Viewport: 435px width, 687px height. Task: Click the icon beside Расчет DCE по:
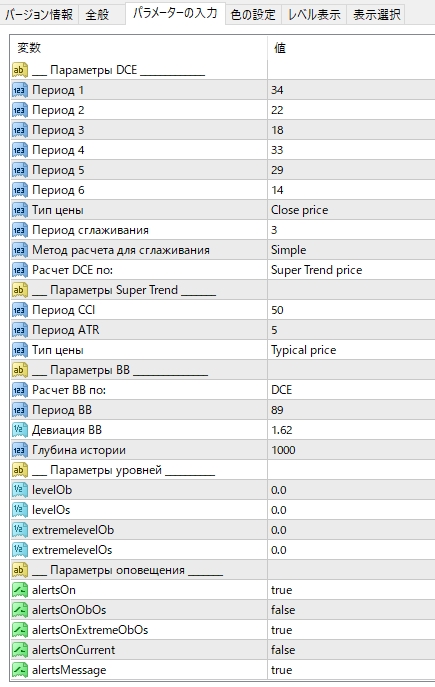click(20, 270)
